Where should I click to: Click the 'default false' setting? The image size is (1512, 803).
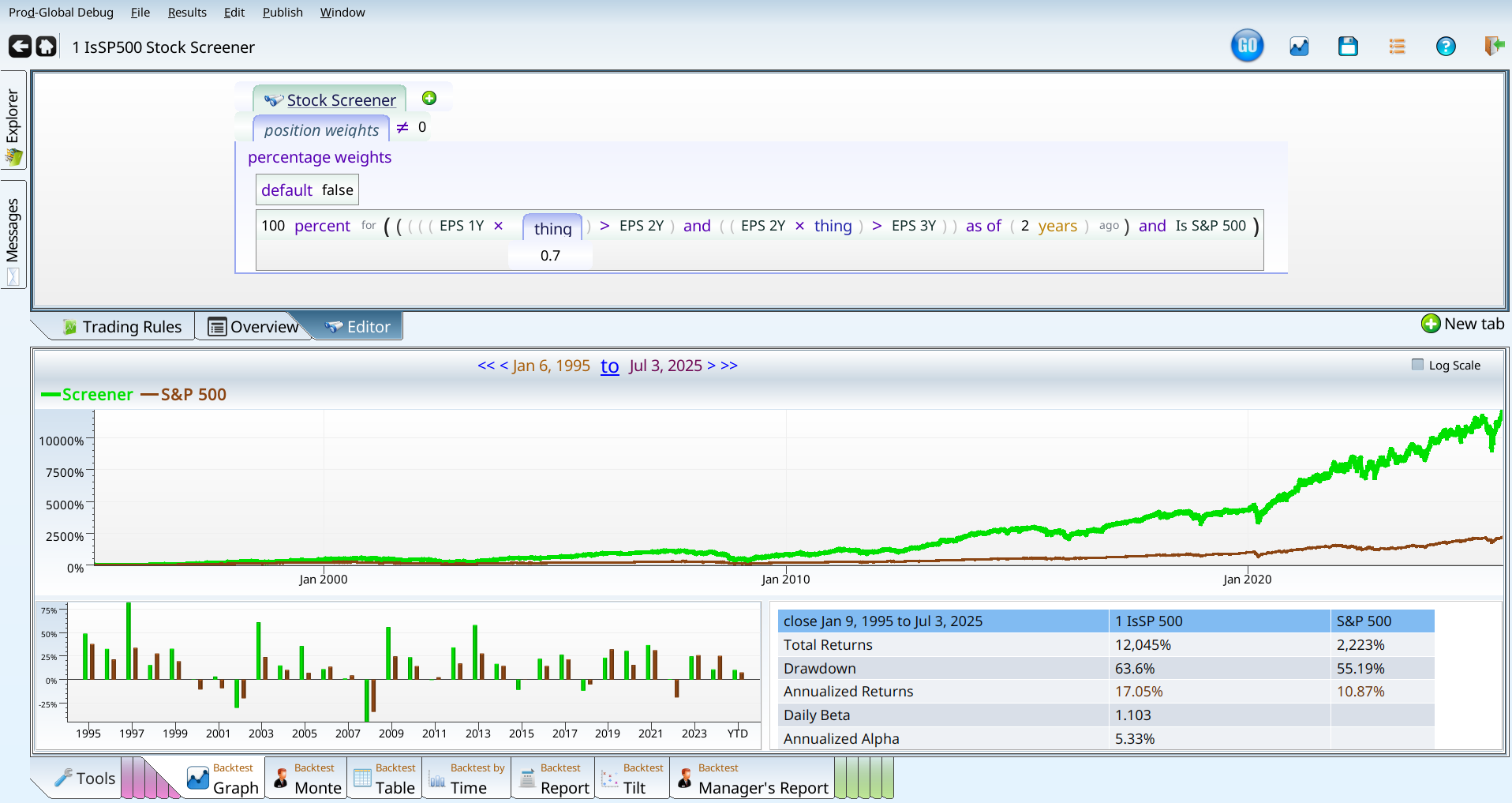pos(307,189)
